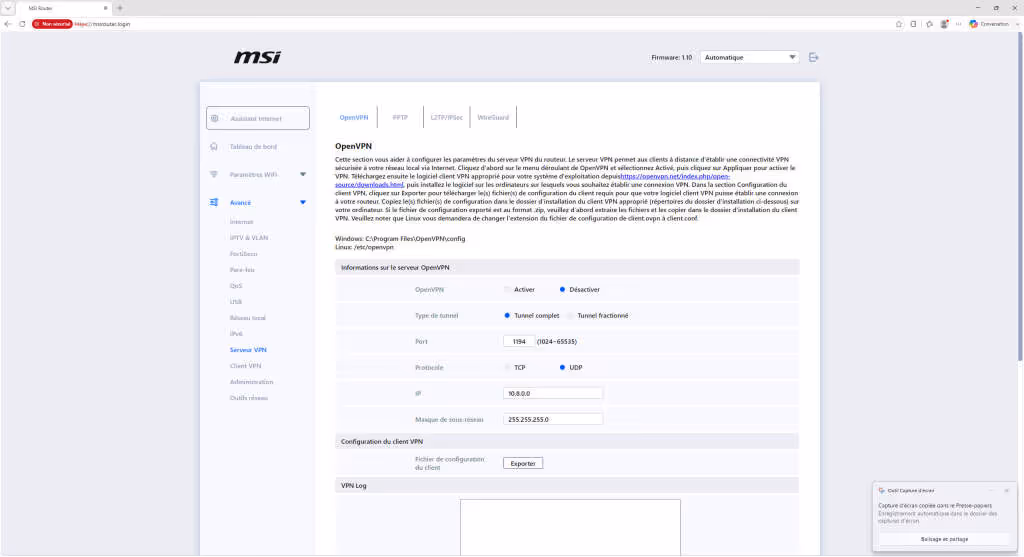Click the Port number input field

point(519,342)
